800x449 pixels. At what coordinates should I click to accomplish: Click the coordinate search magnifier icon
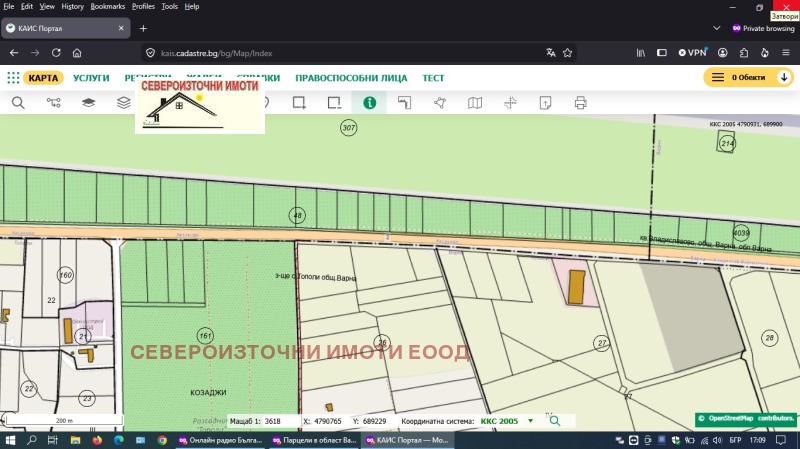coord(555,421)
